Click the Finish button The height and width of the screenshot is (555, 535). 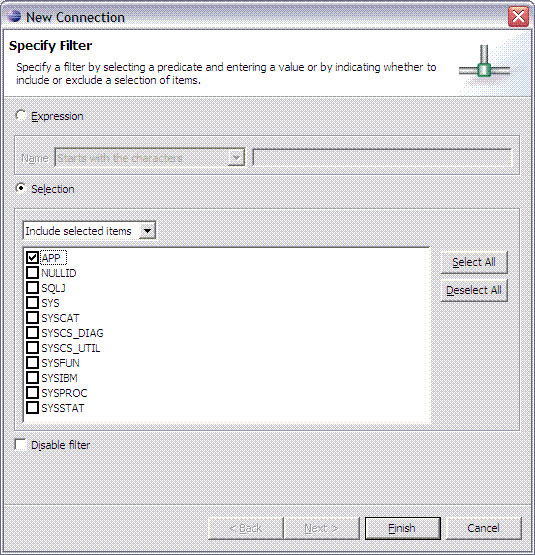[403, 528]
